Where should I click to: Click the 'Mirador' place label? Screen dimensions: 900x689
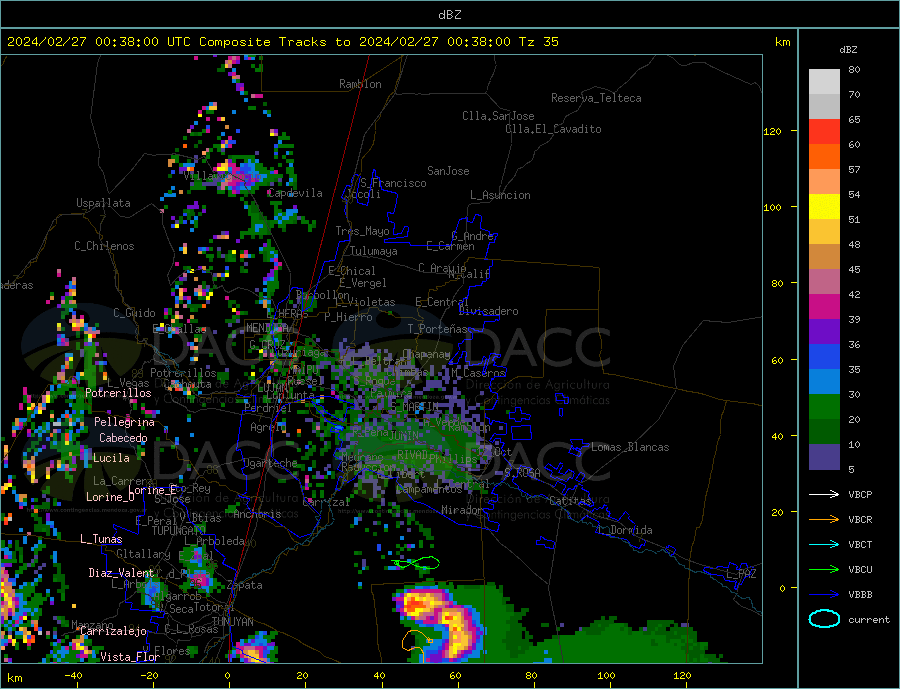461,510
